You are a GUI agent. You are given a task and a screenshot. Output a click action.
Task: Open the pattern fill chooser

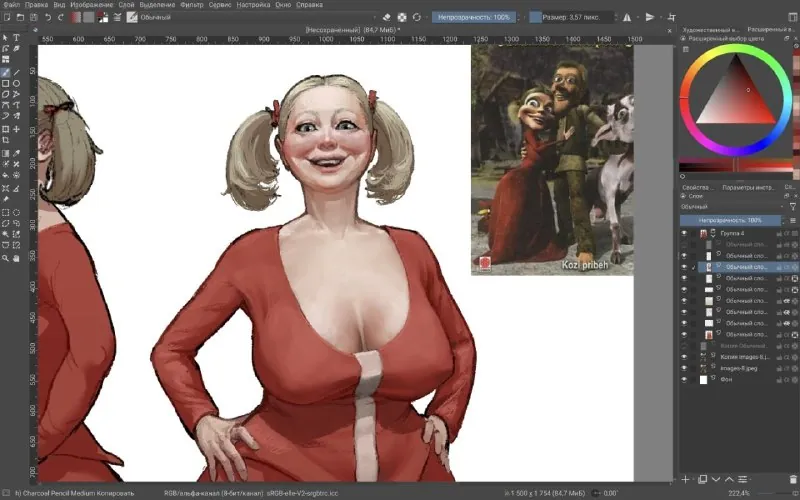(89, 17)
